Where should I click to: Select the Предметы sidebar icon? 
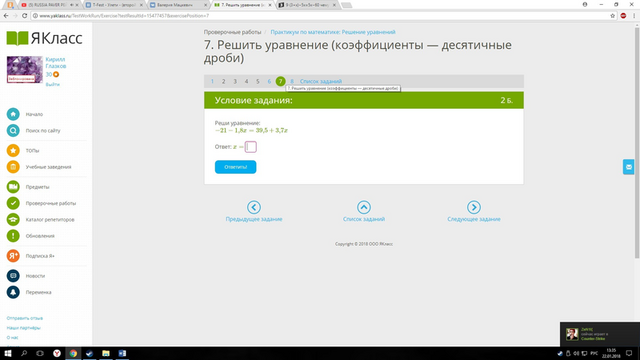click(x=13, y=187)
